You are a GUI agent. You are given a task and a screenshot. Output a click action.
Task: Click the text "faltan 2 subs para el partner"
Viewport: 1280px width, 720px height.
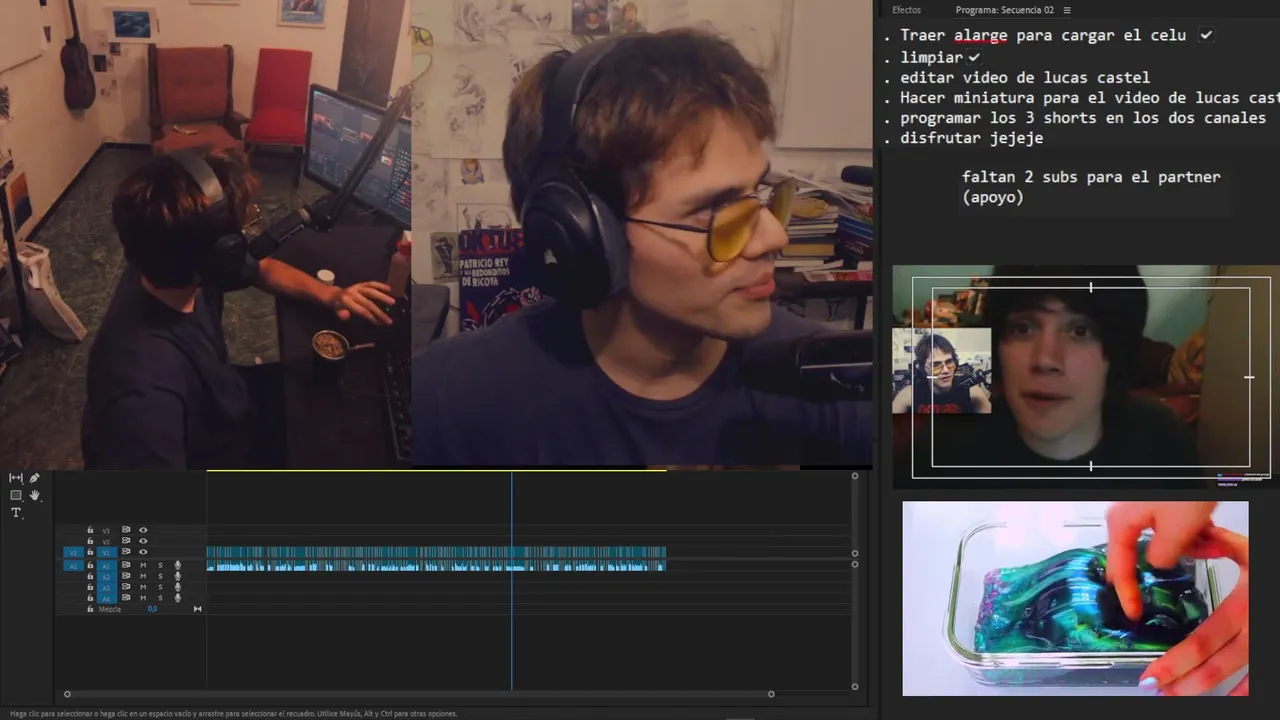click(x=1091, y=177)
